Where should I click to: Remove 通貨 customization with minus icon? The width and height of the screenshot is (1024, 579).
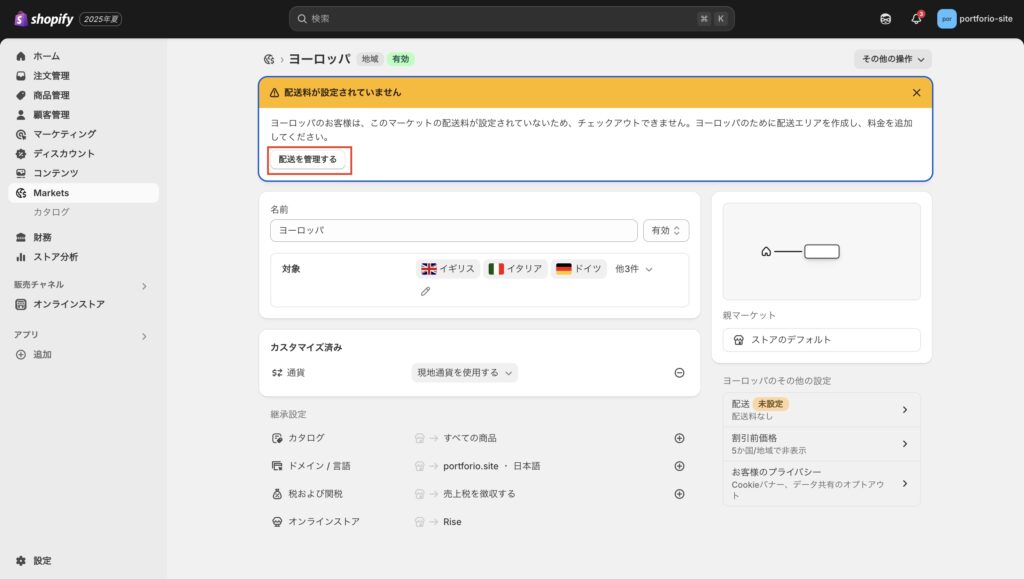point(679,373)
